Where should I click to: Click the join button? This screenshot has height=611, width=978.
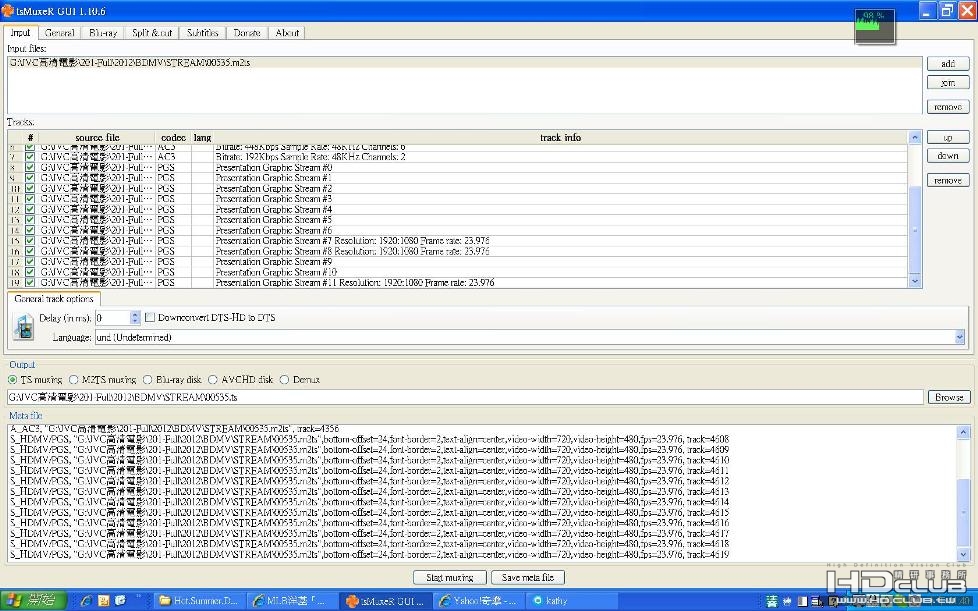[948, 82]
